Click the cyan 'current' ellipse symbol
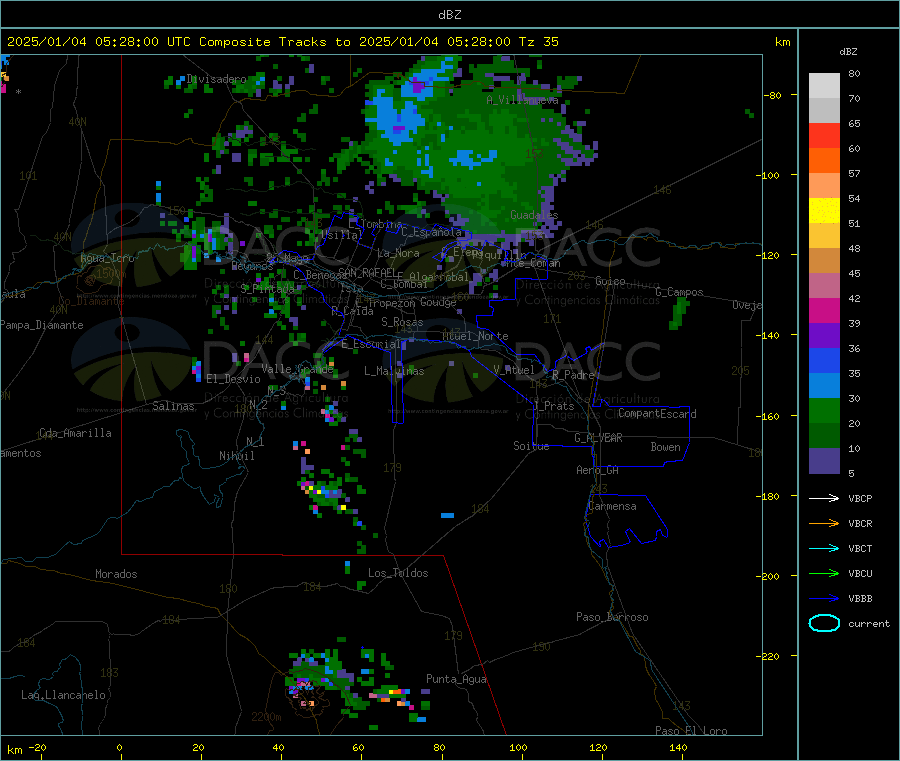 tap(824, 623)
